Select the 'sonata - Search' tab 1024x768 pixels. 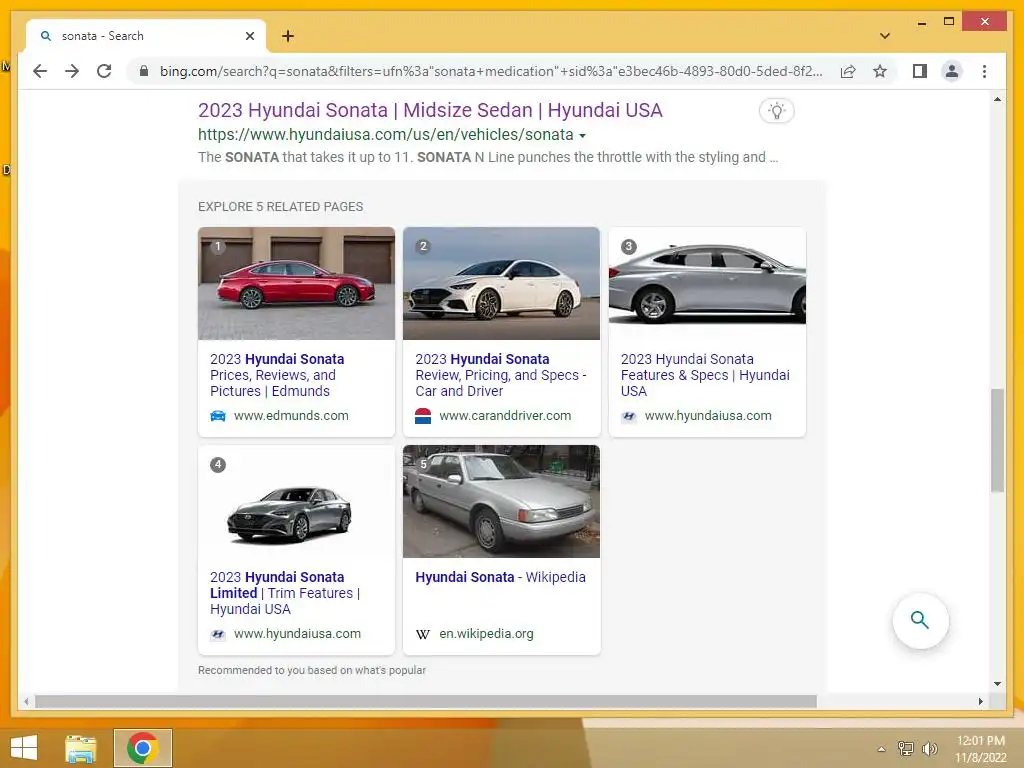pos(146,36)
